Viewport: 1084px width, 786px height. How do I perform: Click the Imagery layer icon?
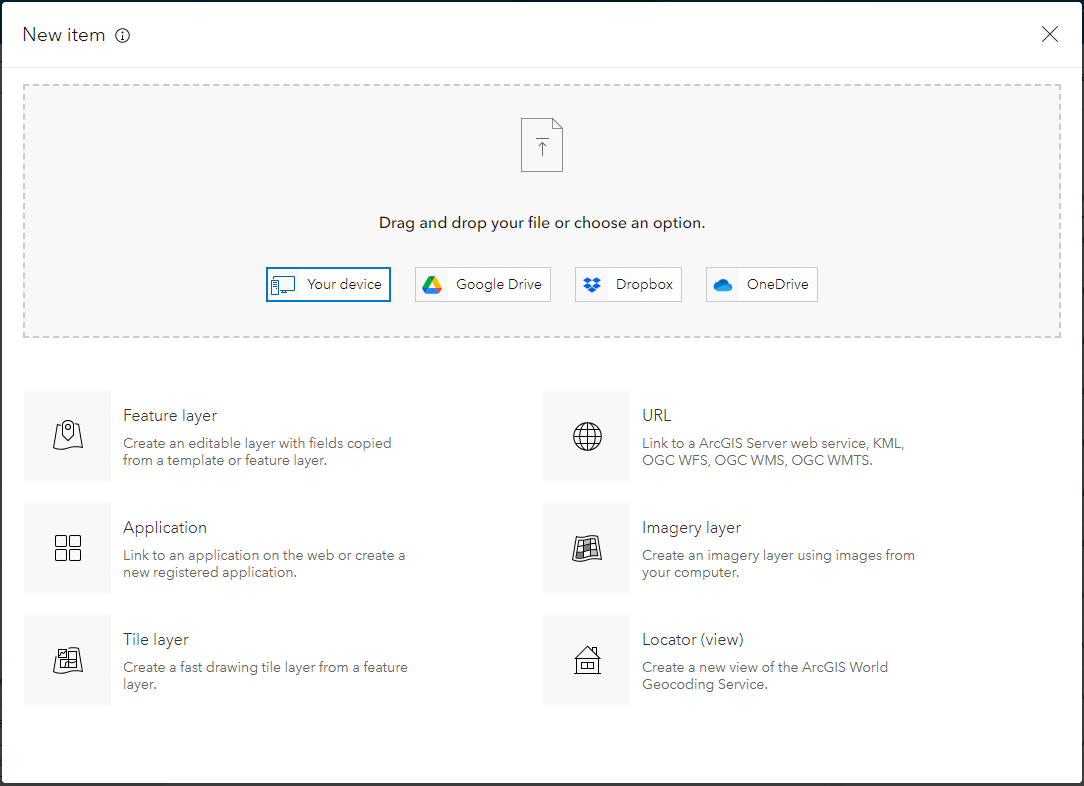pos(587,547)
